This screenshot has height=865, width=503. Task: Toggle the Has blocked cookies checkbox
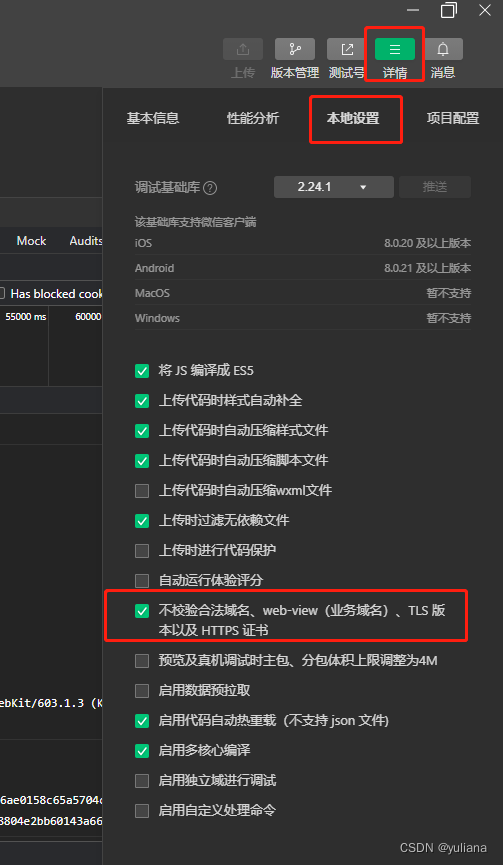coord(2,293)
